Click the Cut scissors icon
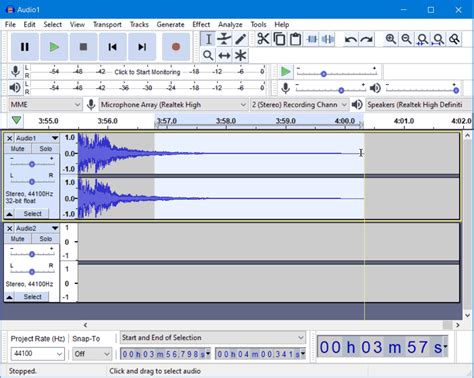Screen dimensions: 474x378 [263, 39]
